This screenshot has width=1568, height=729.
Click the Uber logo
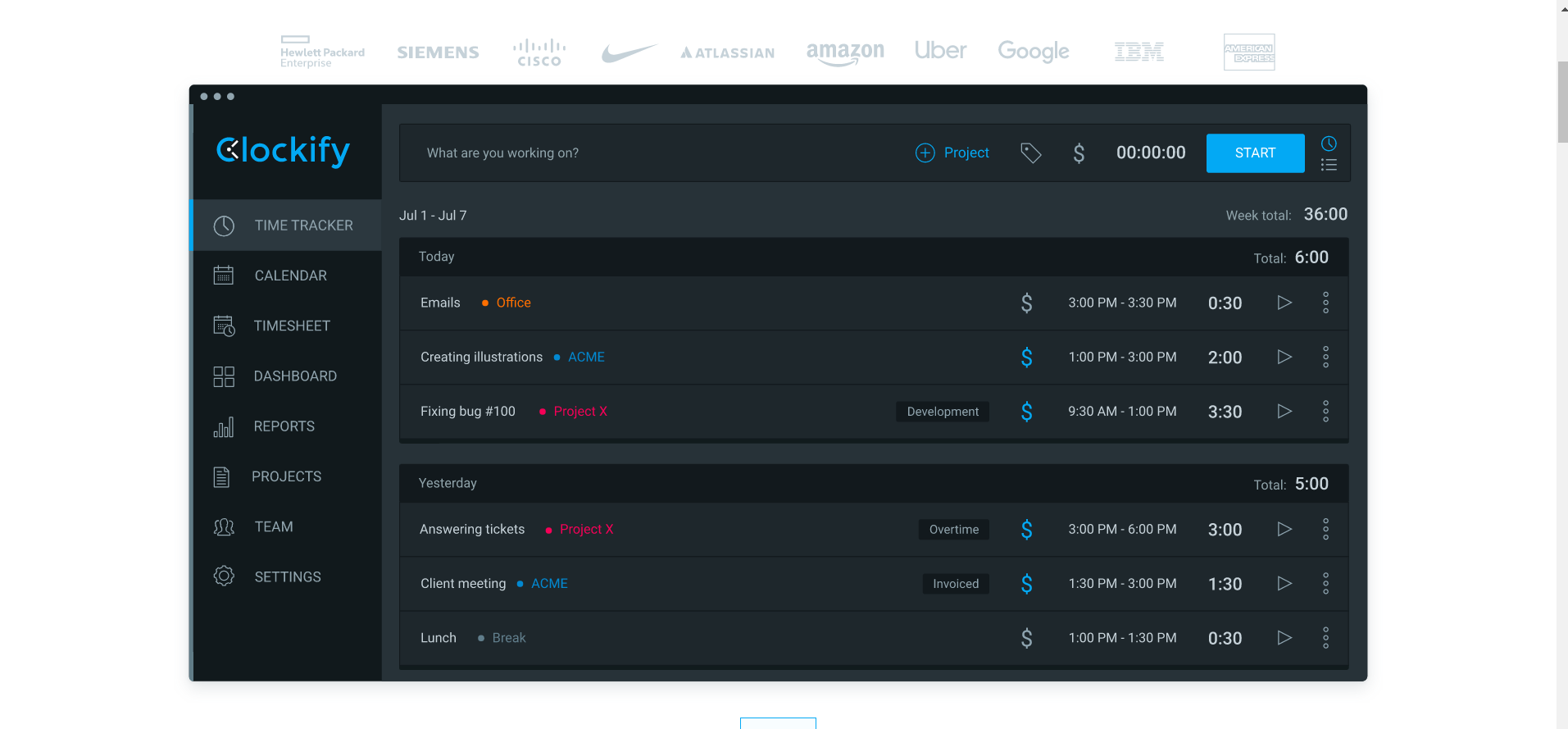click(940, 51)
